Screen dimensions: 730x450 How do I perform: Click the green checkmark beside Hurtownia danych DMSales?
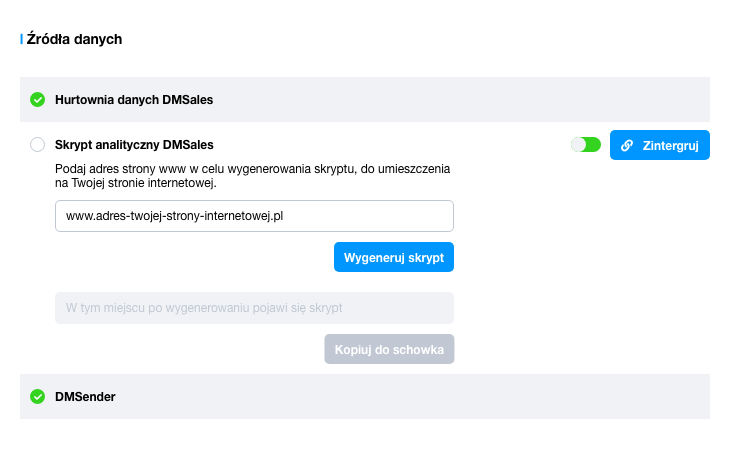pyautogui.click(x=37, y=100)
